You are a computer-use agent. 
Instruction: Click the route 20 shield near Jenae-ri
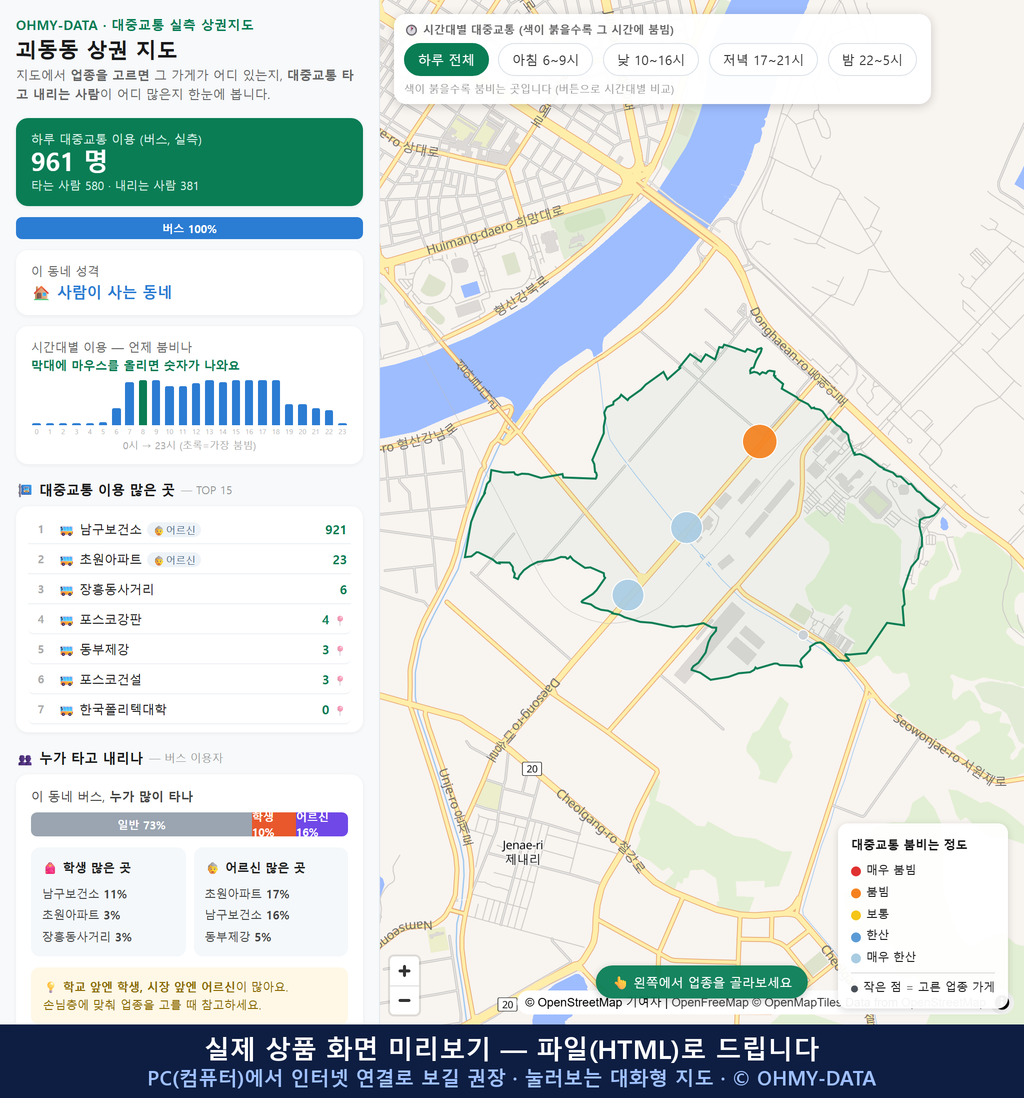coord(532,769)
